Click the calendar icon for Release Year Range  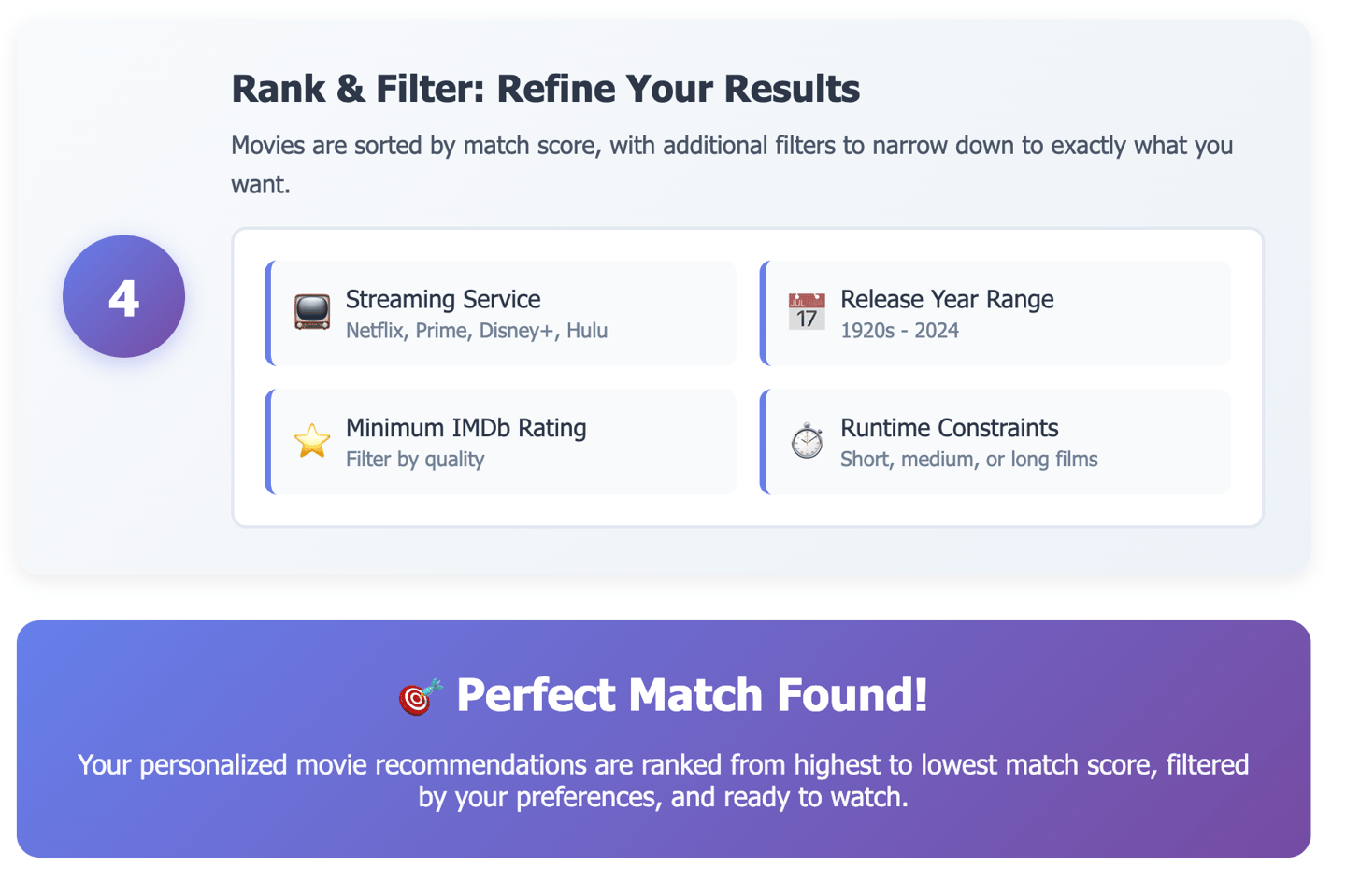coord(806,312)
